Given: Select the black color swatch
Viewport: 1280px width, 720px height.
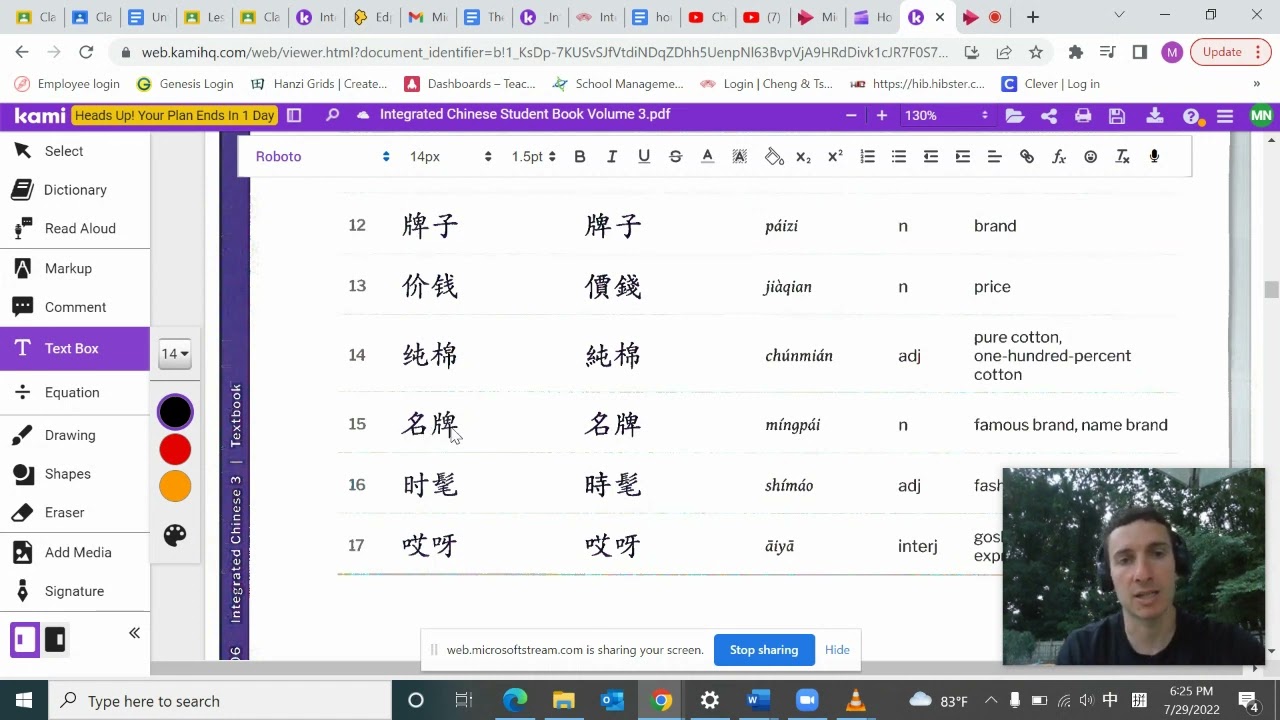Looking at the screenshot, I should coord(175,412).
